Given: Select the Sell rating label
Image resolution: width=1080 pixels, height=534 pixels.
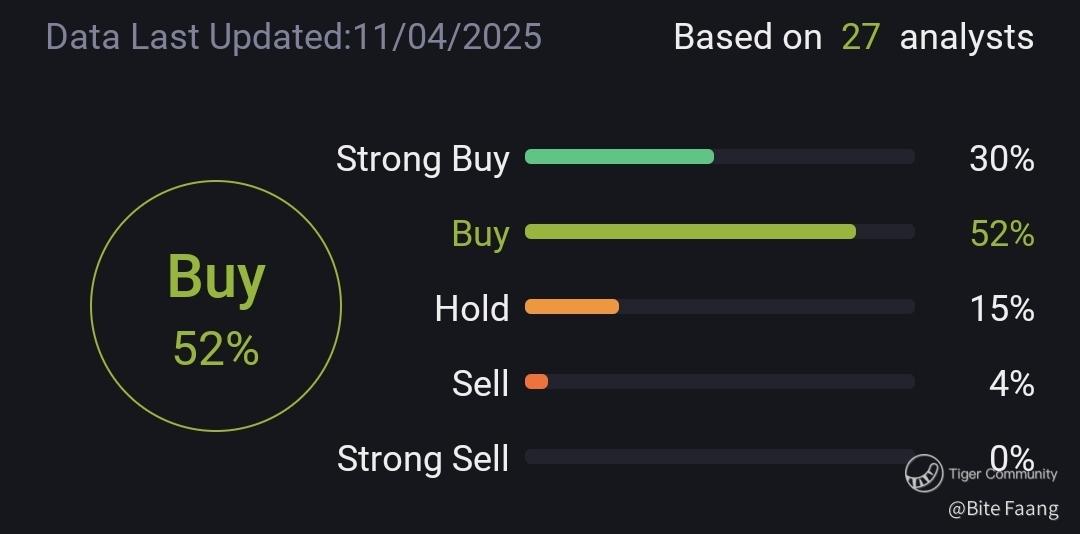Looking at the screenshot, I should tap(480, 384).
